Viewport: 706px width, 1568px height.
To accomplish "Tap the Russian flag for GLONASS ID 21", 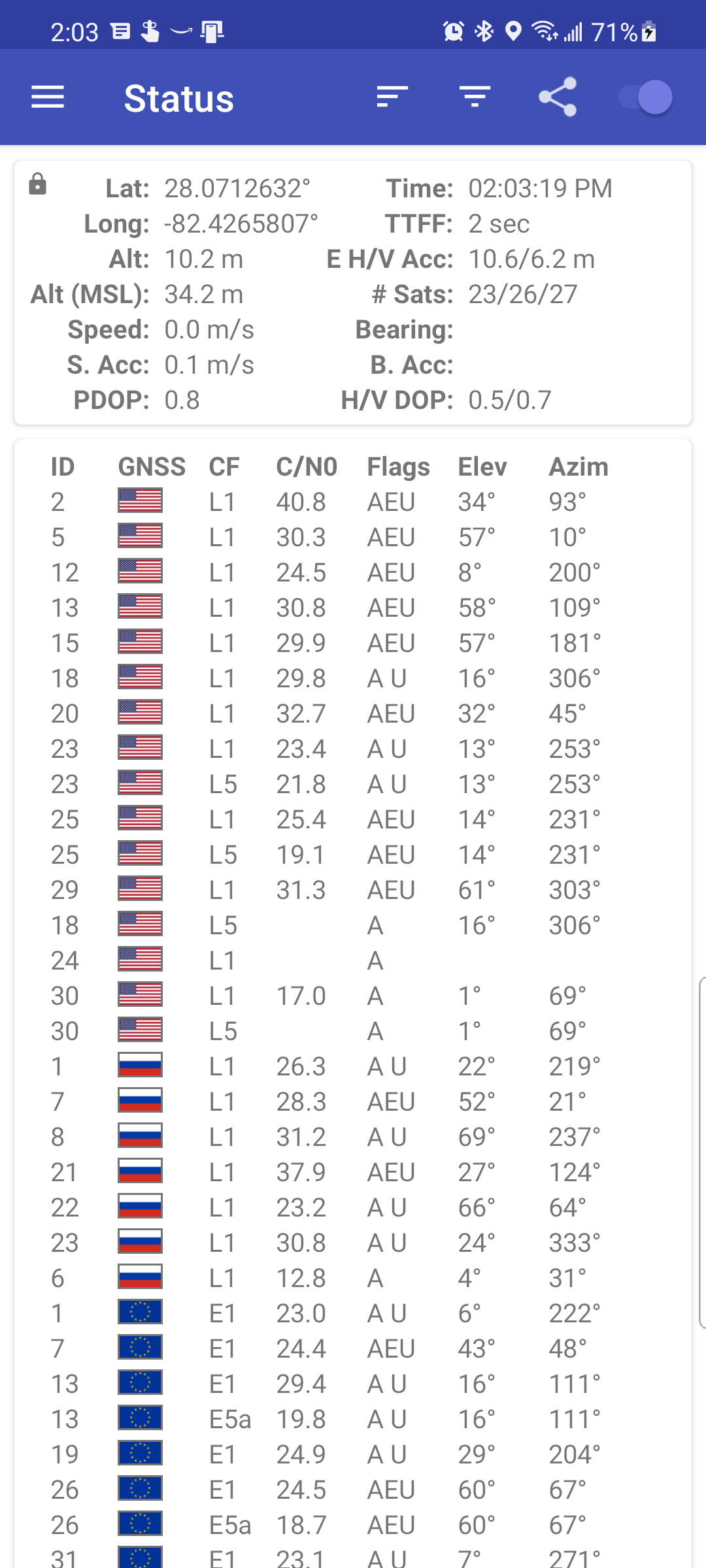I will [140, 1171].
